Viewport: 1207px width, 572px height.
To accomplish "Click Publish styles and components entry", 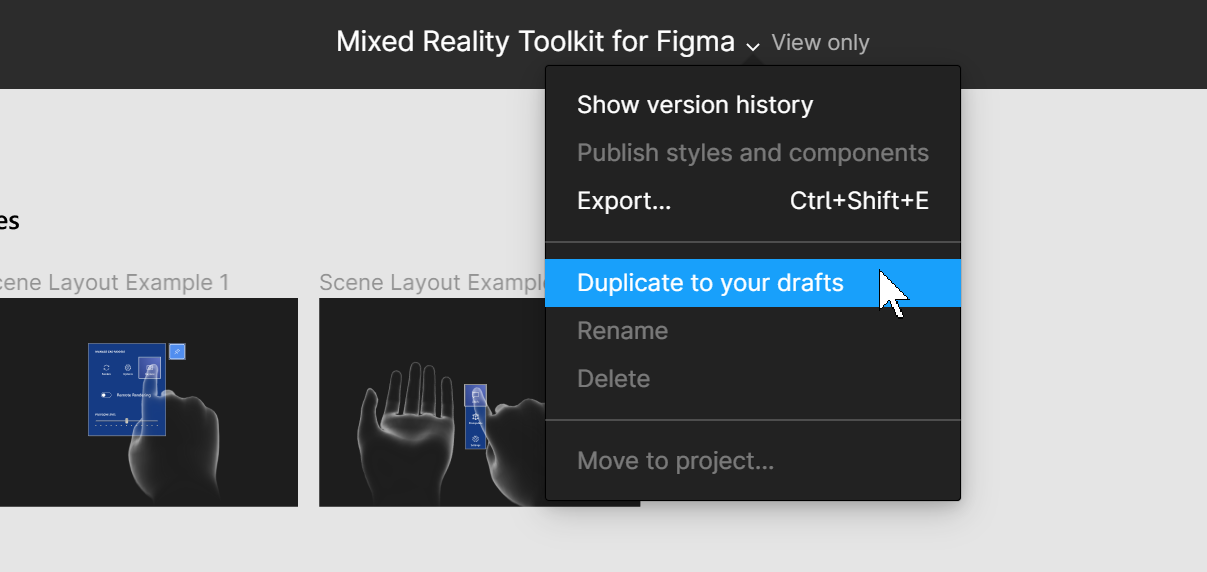I will 753,153.
